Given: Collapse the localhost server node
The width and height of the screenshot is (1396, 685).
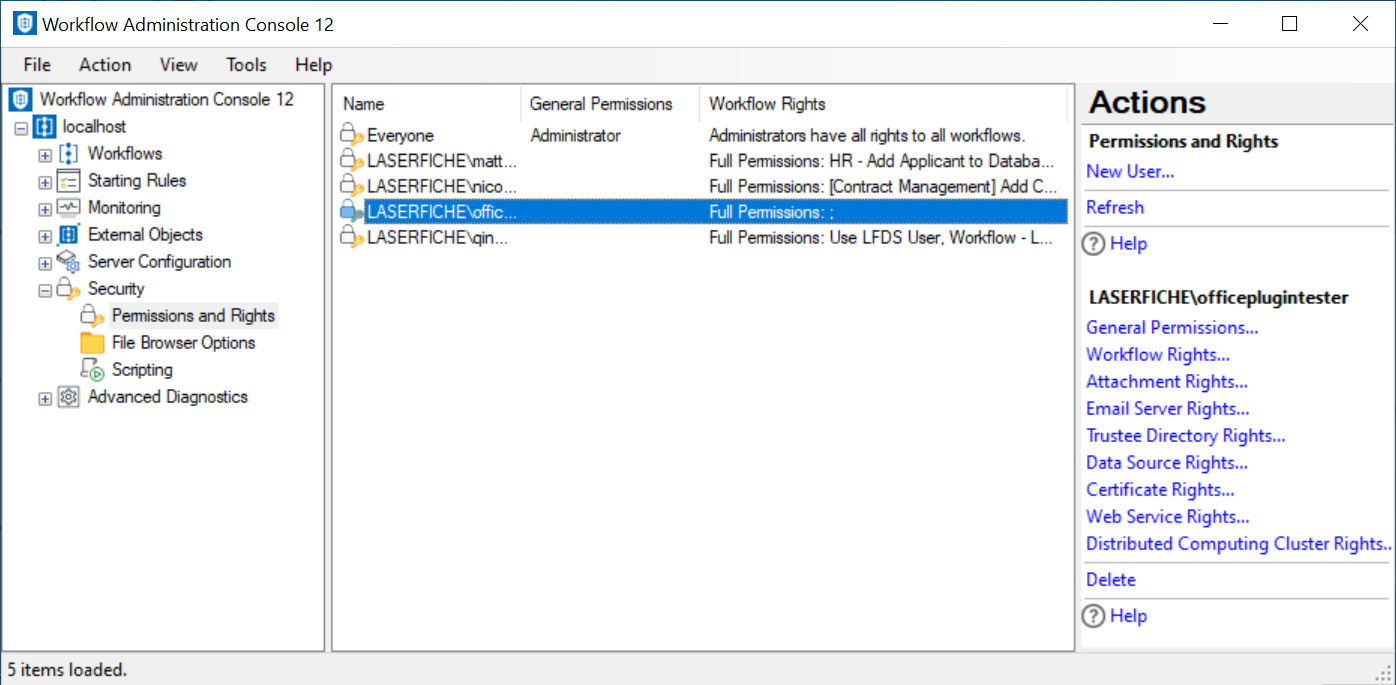Looking at the screenshot, I should (x=21, y=128).
